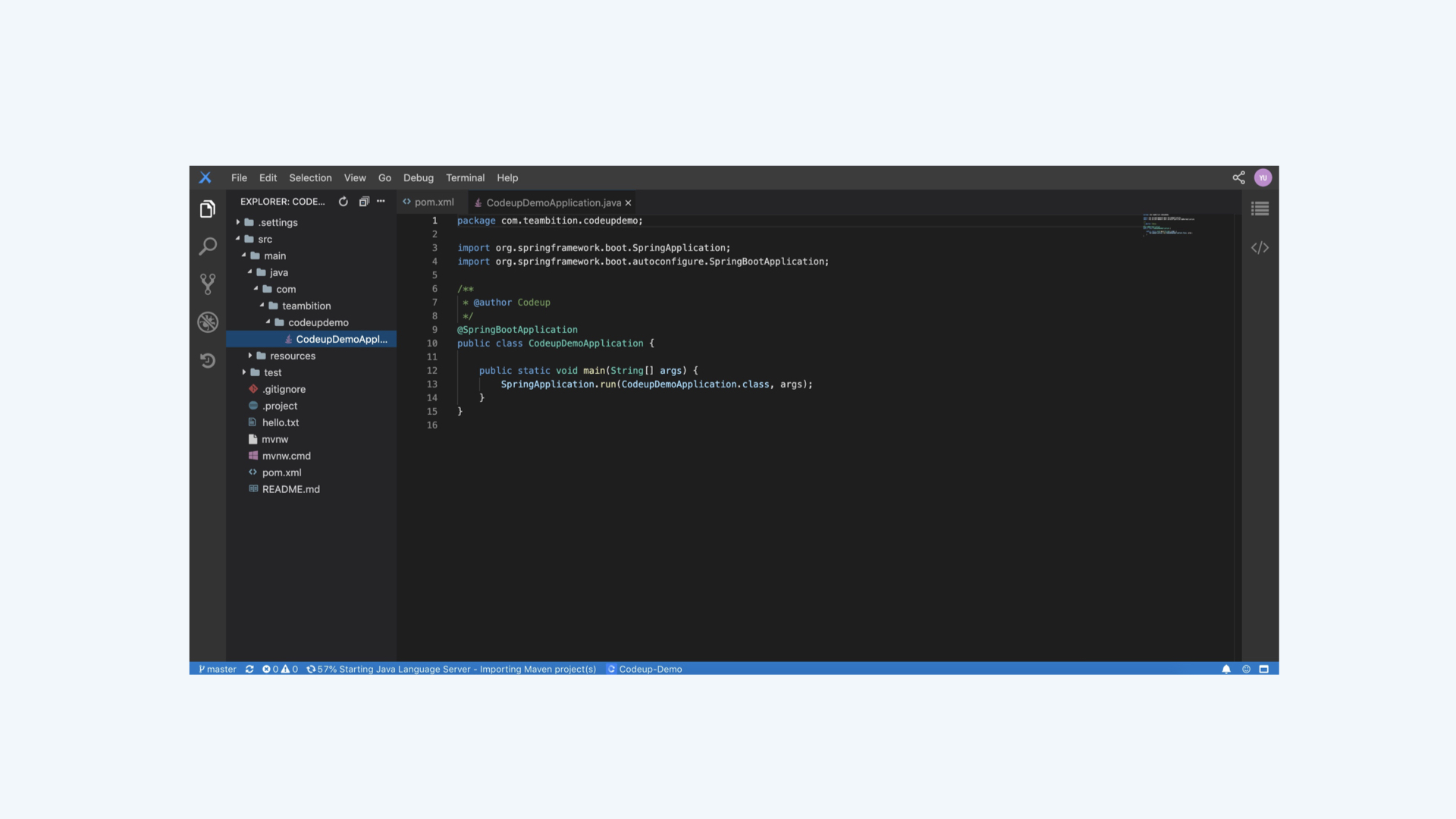Click the synchronize changes icon in status bar
The height and width of the screenshot is (819, 1456).
click(x=249, y=669)
